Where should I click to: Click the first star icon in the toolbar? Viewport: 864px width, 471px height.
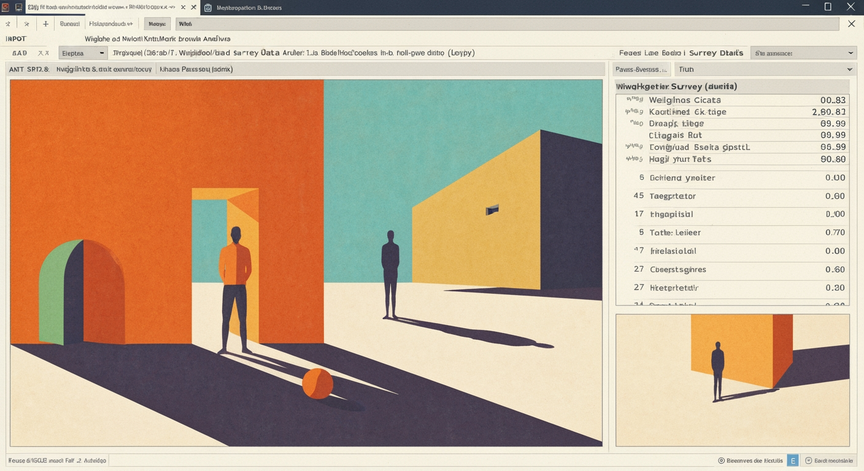[8, 24]
